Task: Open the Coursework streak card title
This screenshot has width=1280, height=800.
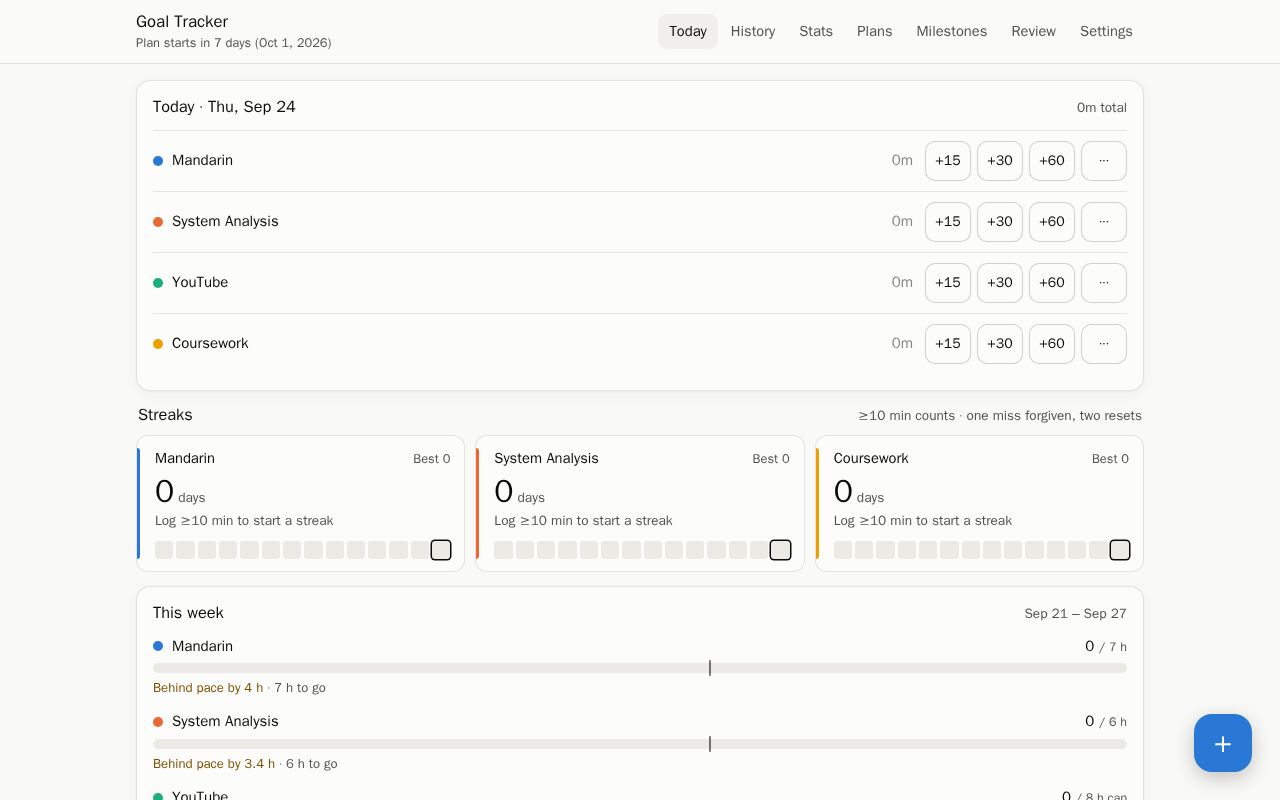Action: (x=871, y=459)
